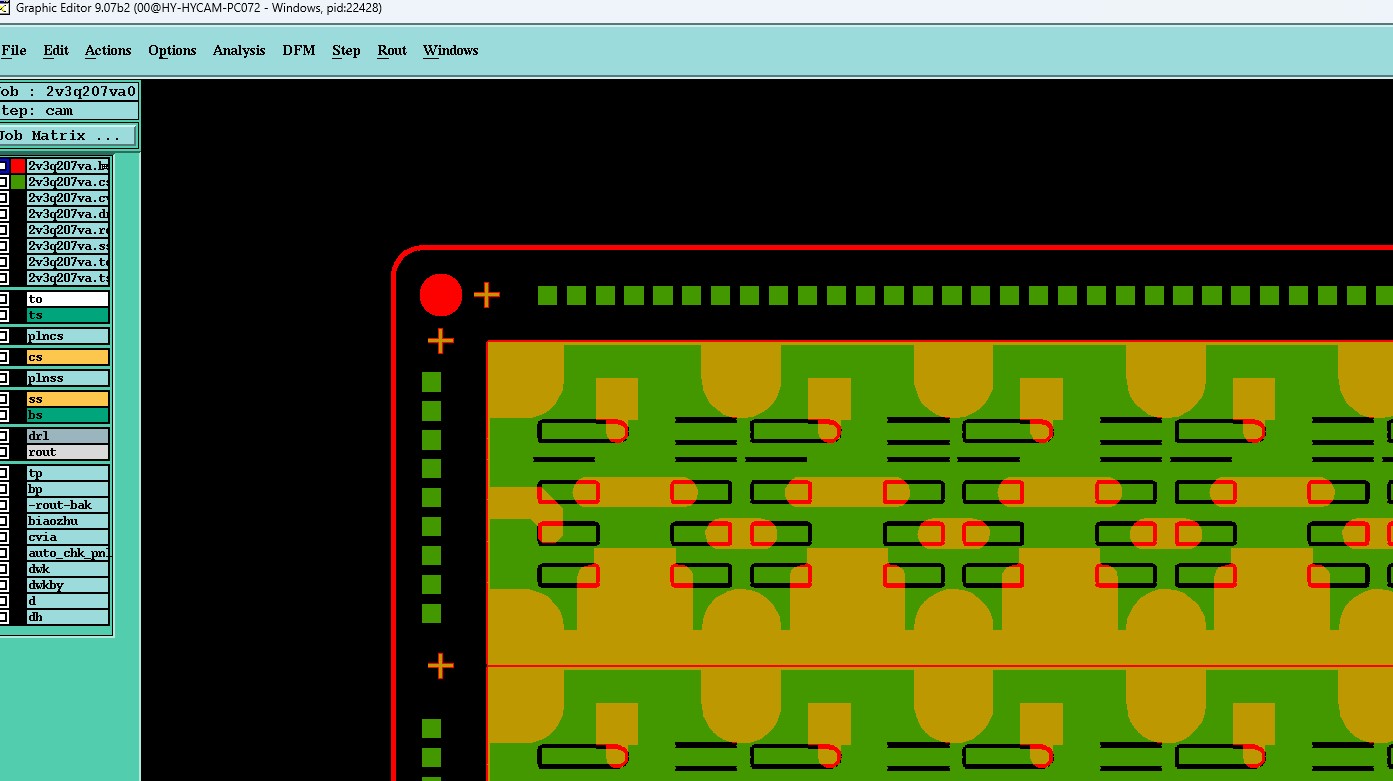The image size is (1393, 781).
Task: Open the Windows menu
Action: point(450,50)
